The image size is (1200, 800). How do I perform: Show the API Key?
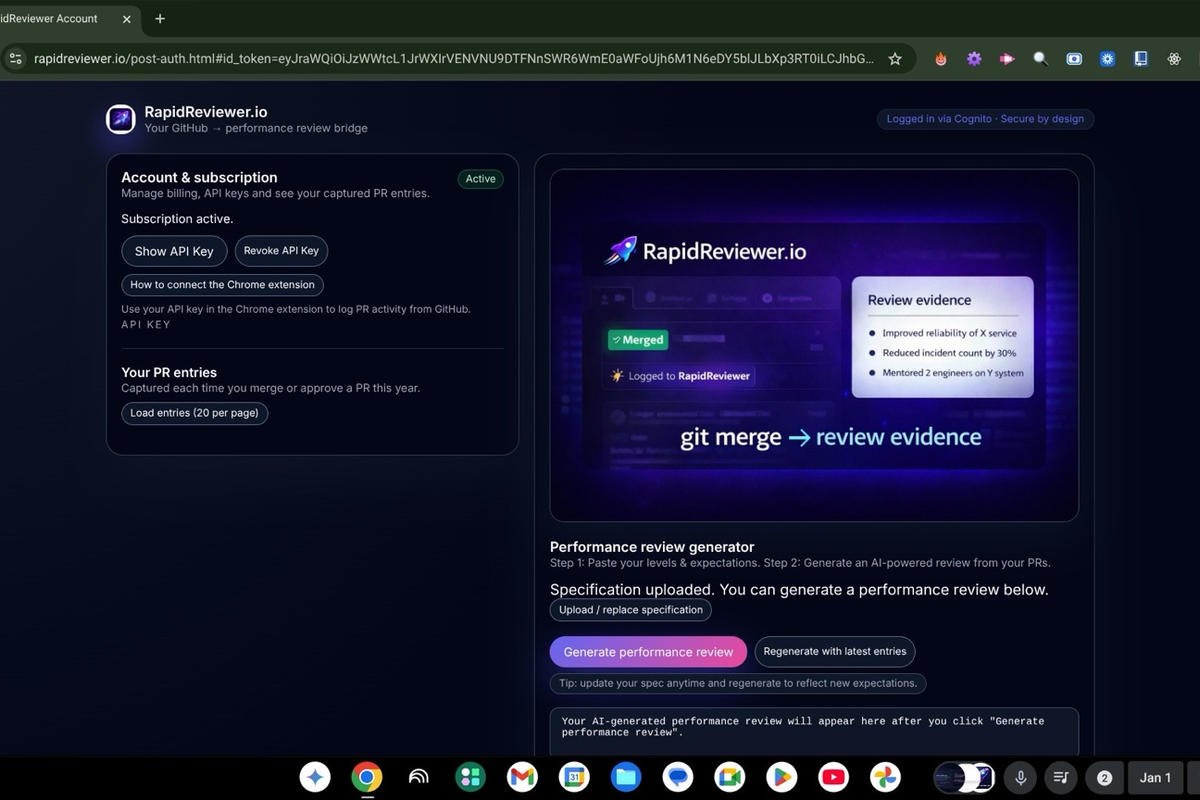pyautogui.click(x=174, y=251)
